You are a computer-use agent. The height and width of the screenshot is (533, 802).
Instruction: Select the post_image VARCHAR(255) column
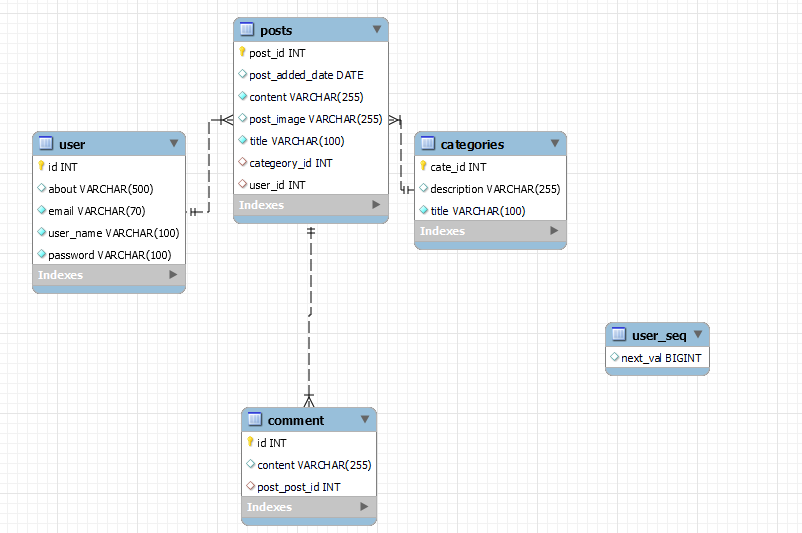point(311,119)
